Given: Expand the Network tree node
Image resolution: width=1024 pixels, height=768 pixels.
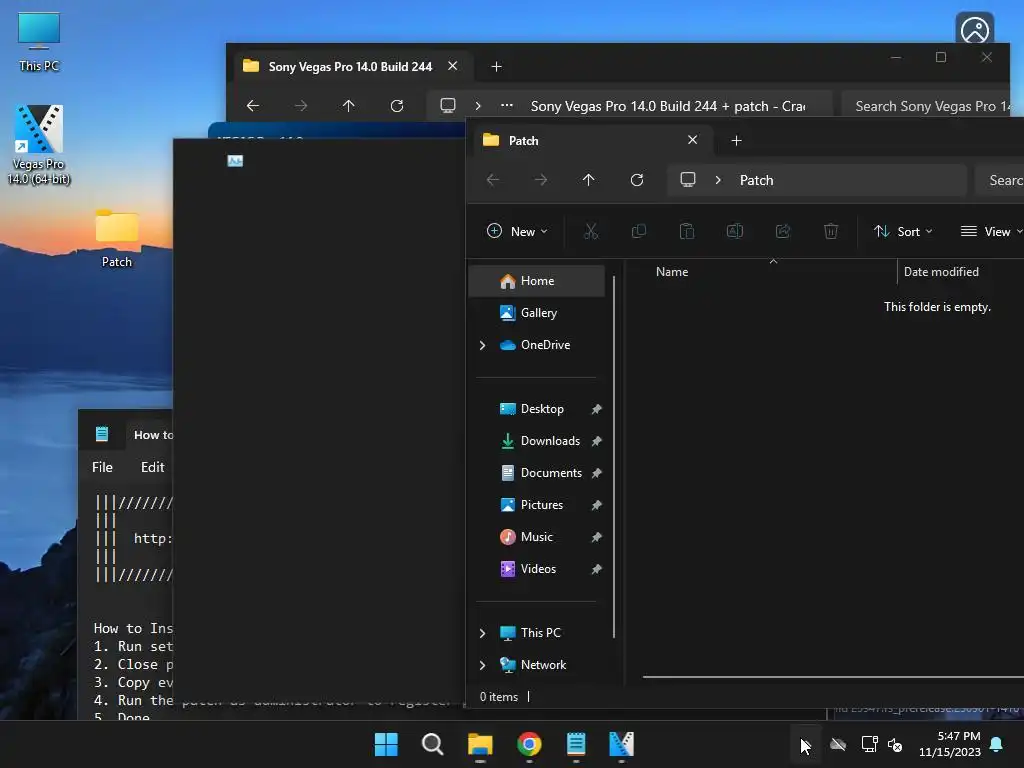Looking at the screenshot, I should tap(483, 665).
